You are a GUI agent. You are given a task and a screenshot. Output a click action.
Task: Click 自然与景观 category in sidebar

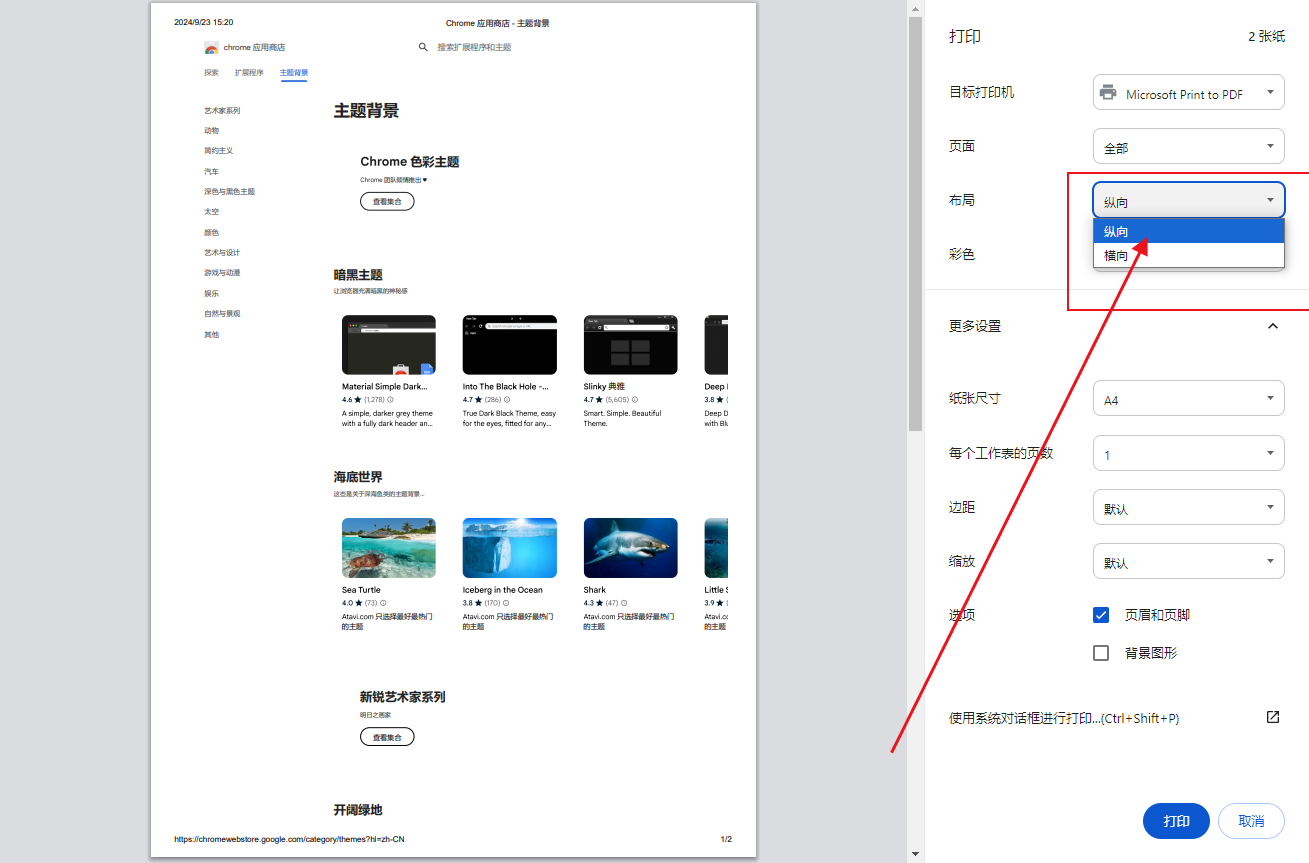point(222,314)
